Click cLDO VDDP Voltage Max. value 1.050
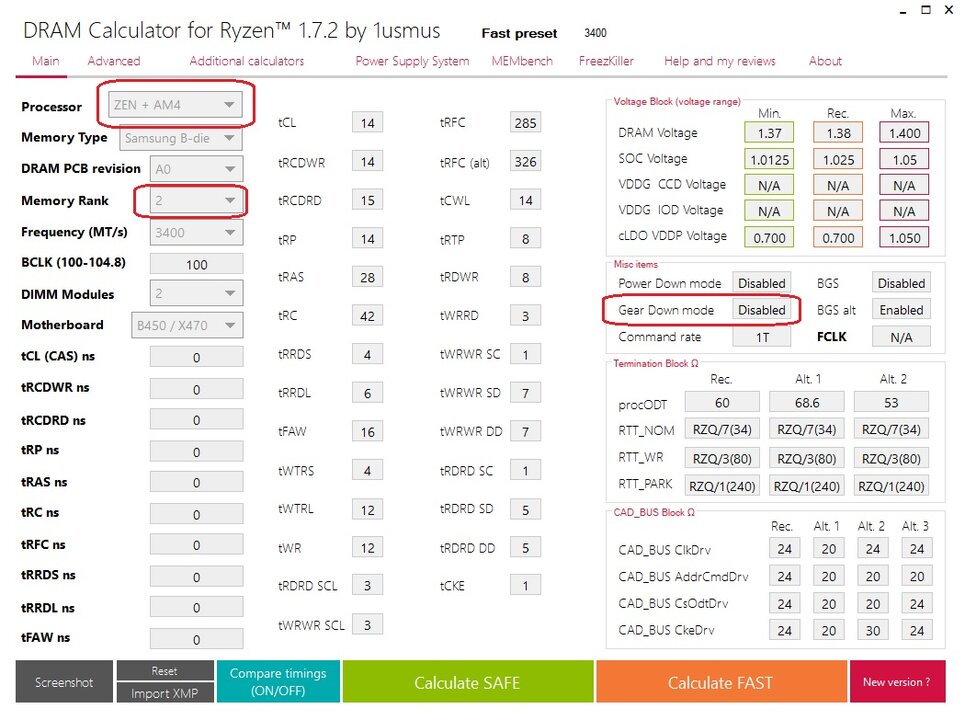 [x=904, y=238]
